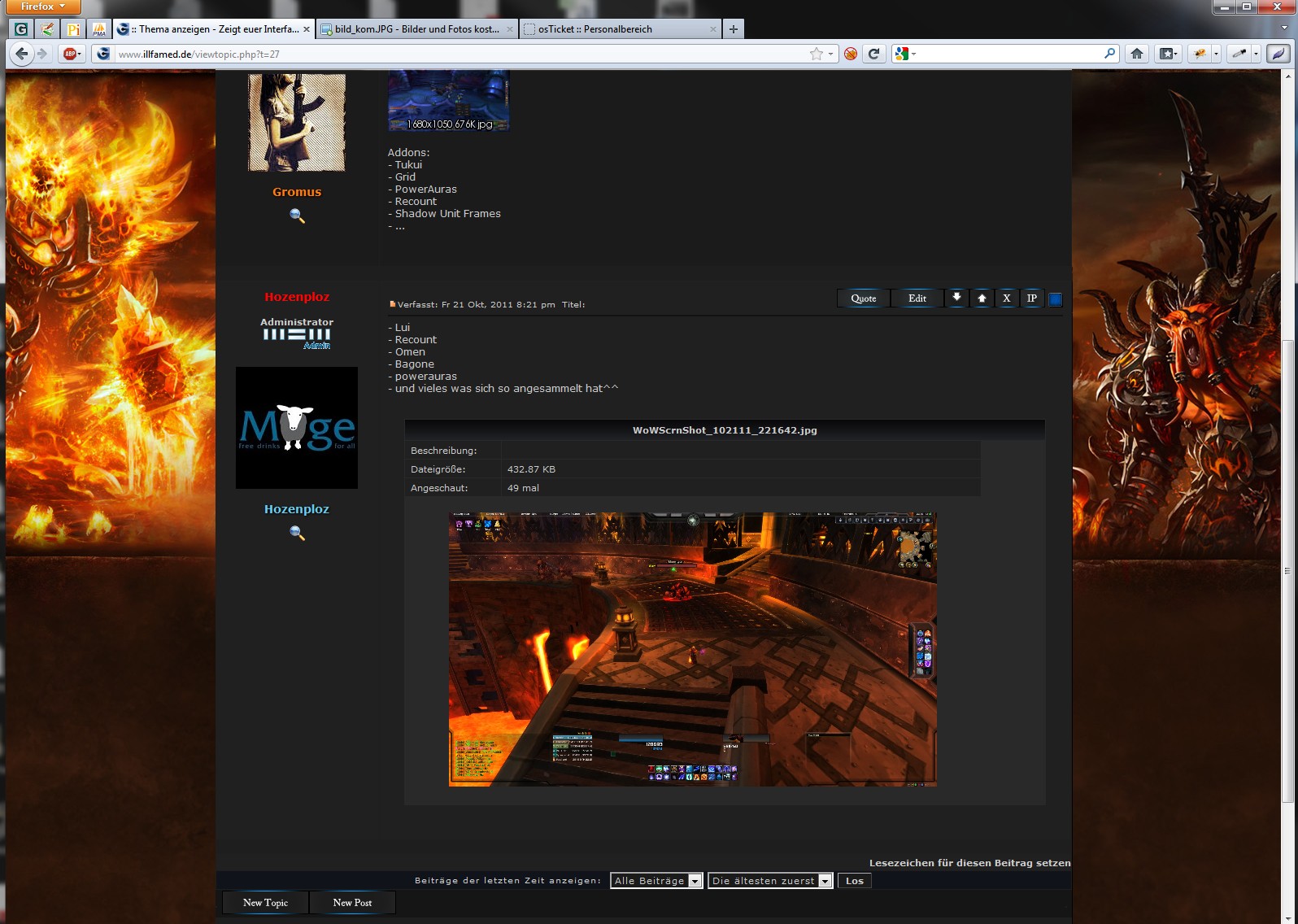
Task: Move Hozenploz's post up with arrow button
Action: click(x=982, y=298)
